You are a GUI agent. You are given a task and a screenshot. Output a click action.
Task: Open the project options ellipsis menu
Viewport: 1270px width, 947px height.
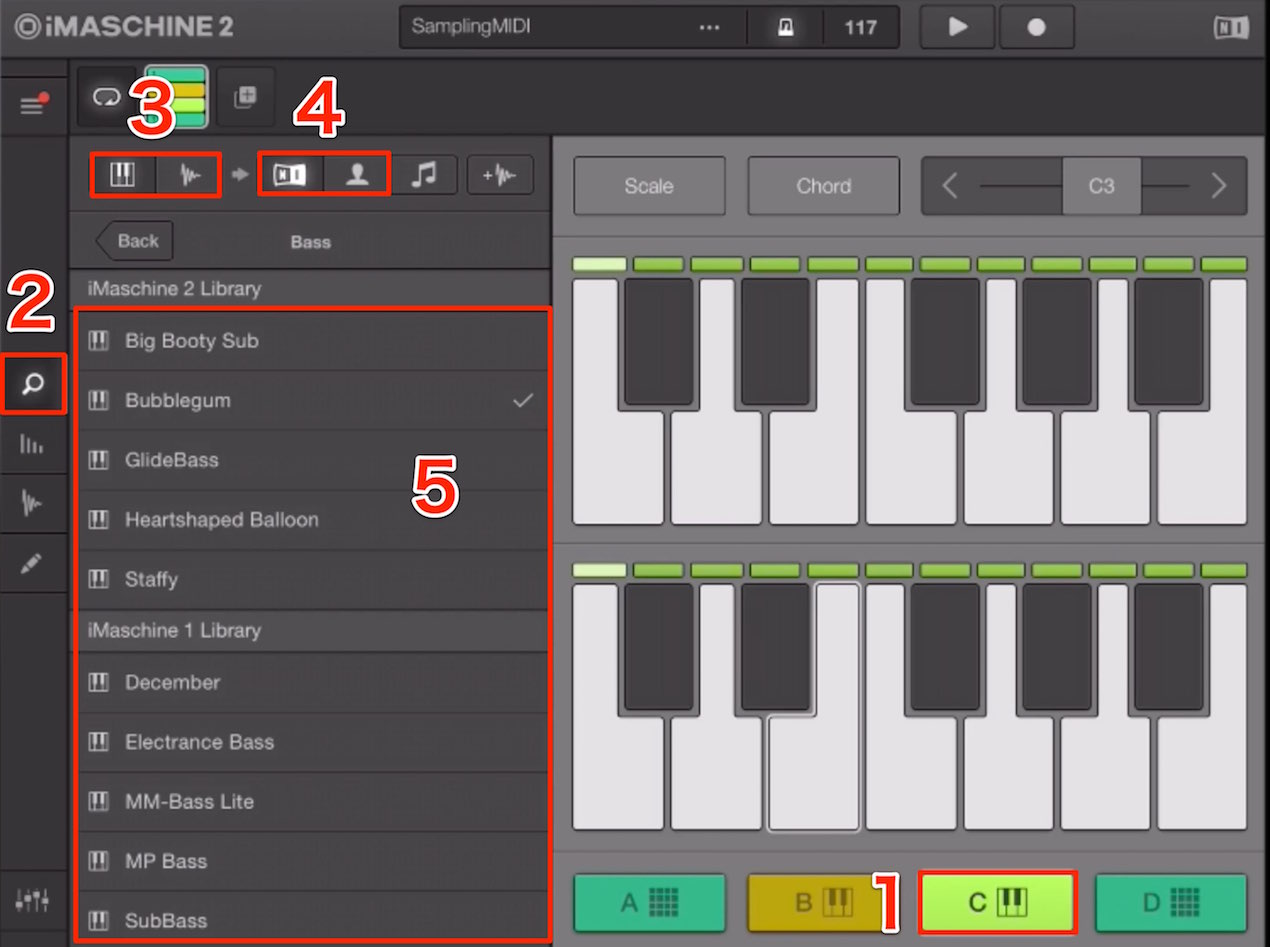(709, 27)
